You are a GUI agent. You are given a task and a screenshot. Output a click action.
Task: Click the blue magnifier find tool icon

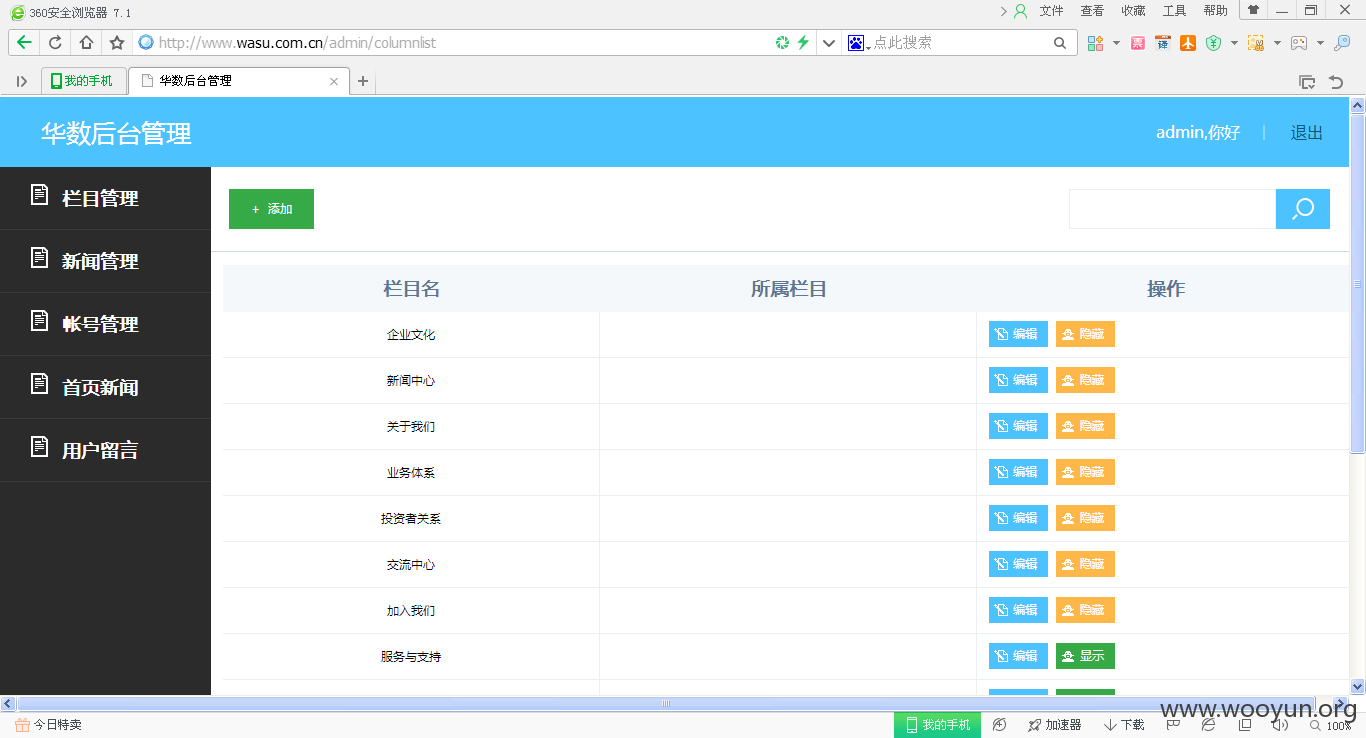point(1342,43)
